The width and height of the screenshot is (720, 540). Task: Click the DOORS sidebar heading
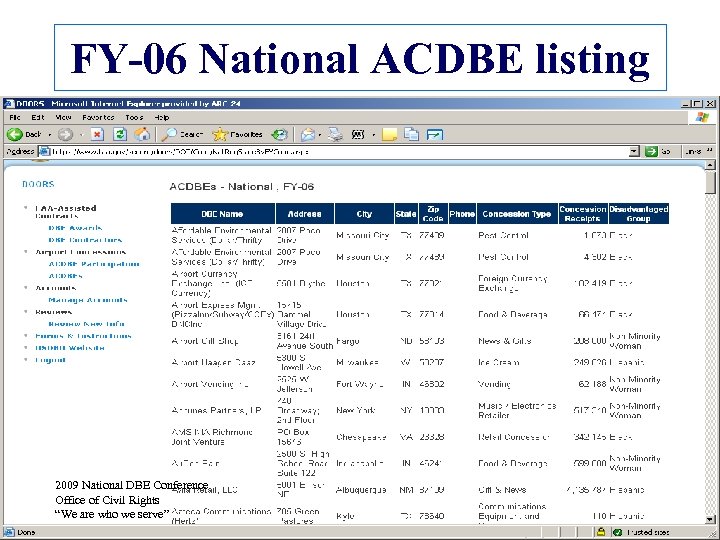[x=38, y=184]
